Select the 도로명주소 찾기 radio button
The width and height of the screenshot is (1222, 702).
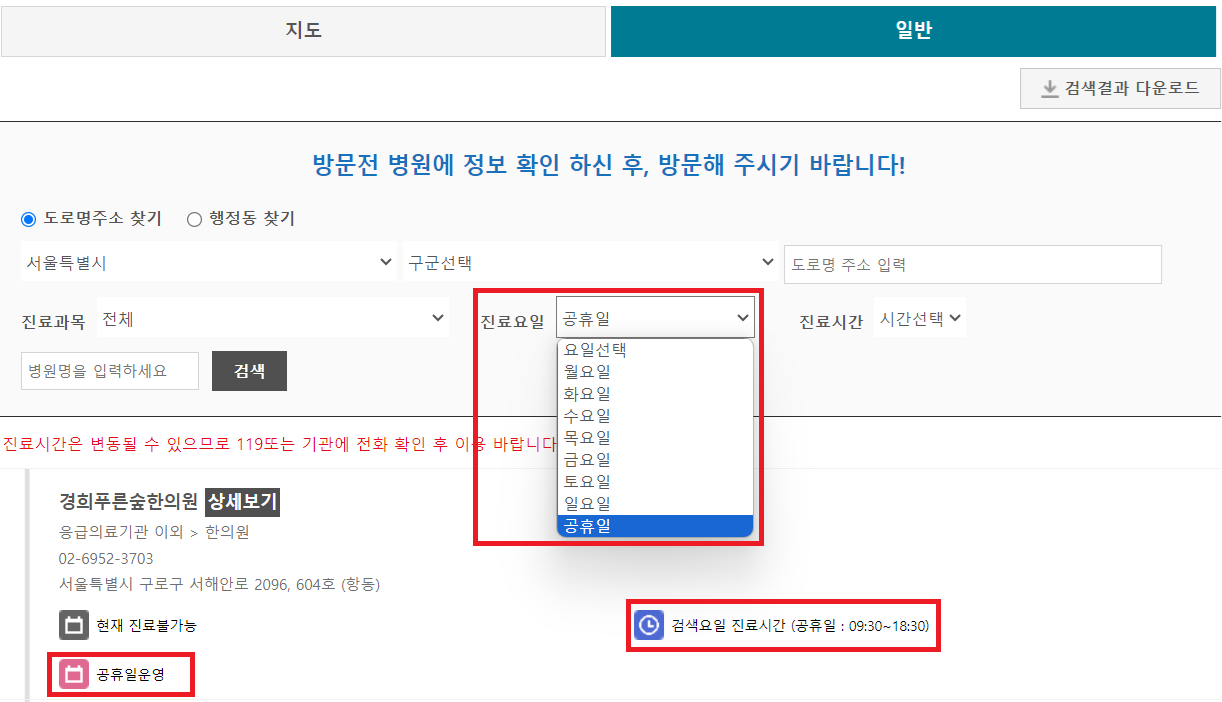click(x=26, y=219)
